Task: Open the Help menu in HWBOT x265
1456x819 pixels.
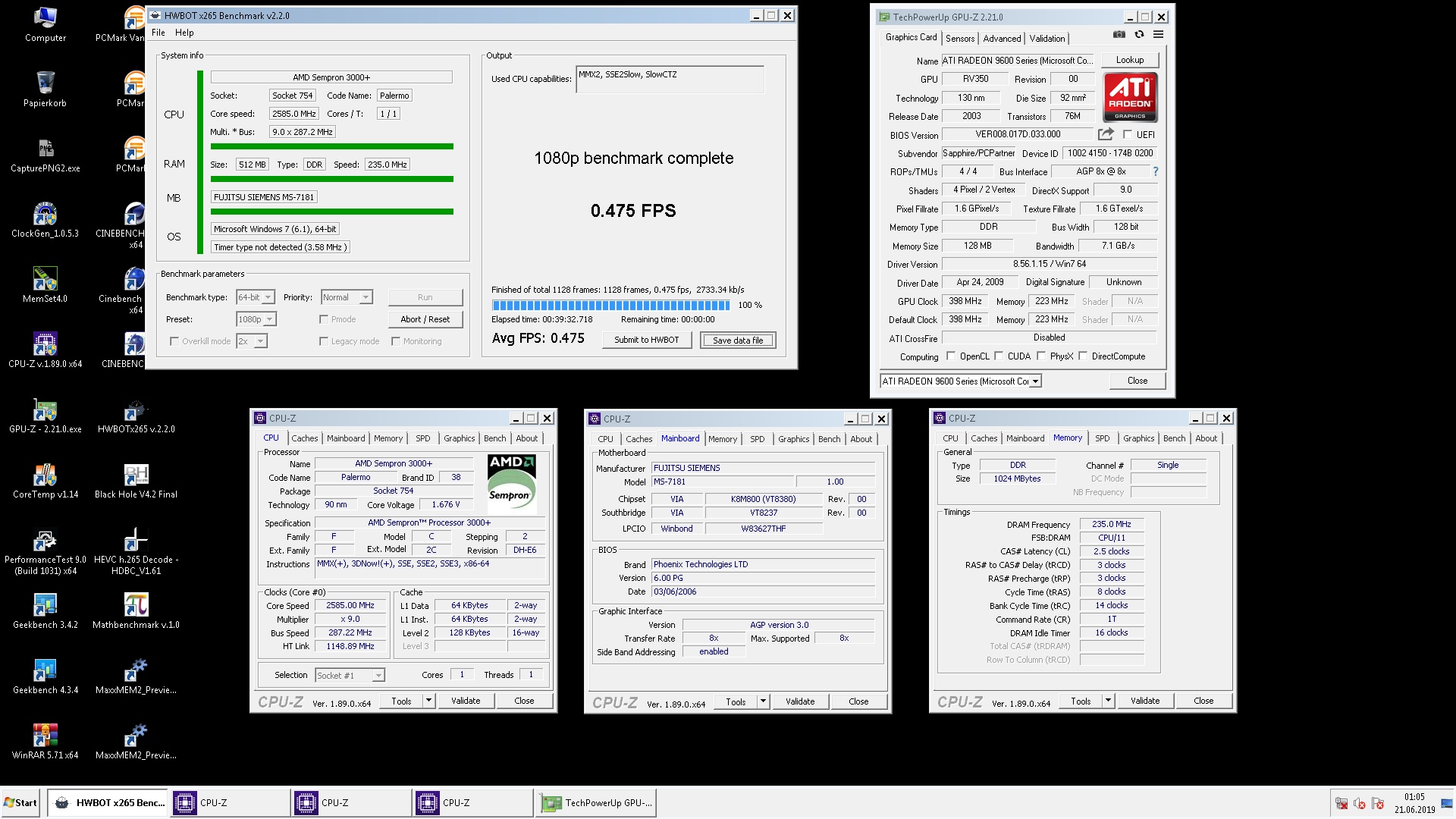Action: pyautogui.click(x=184, y=33)
